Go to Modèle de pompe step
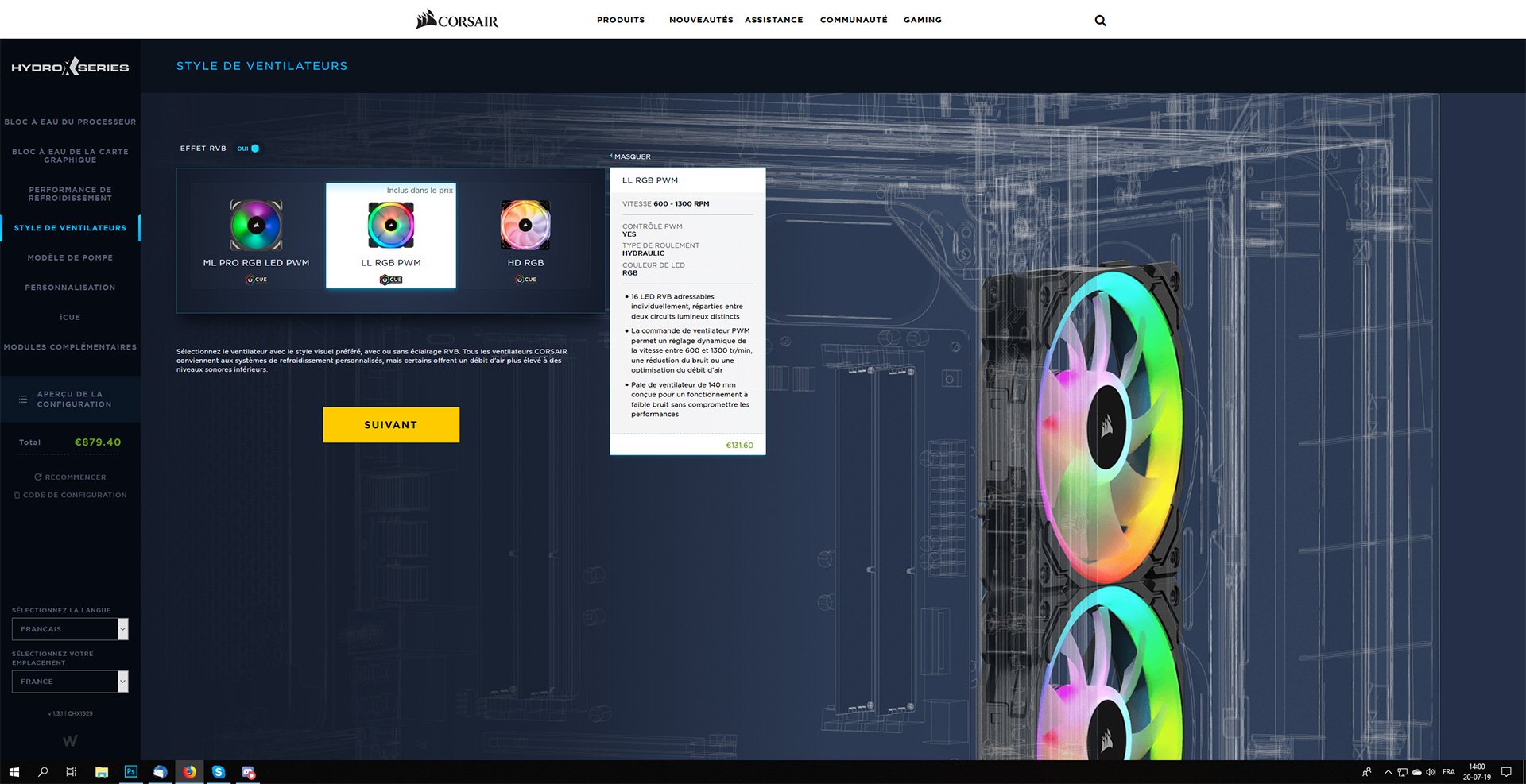The image size is (1526, 784). (70, 258)
